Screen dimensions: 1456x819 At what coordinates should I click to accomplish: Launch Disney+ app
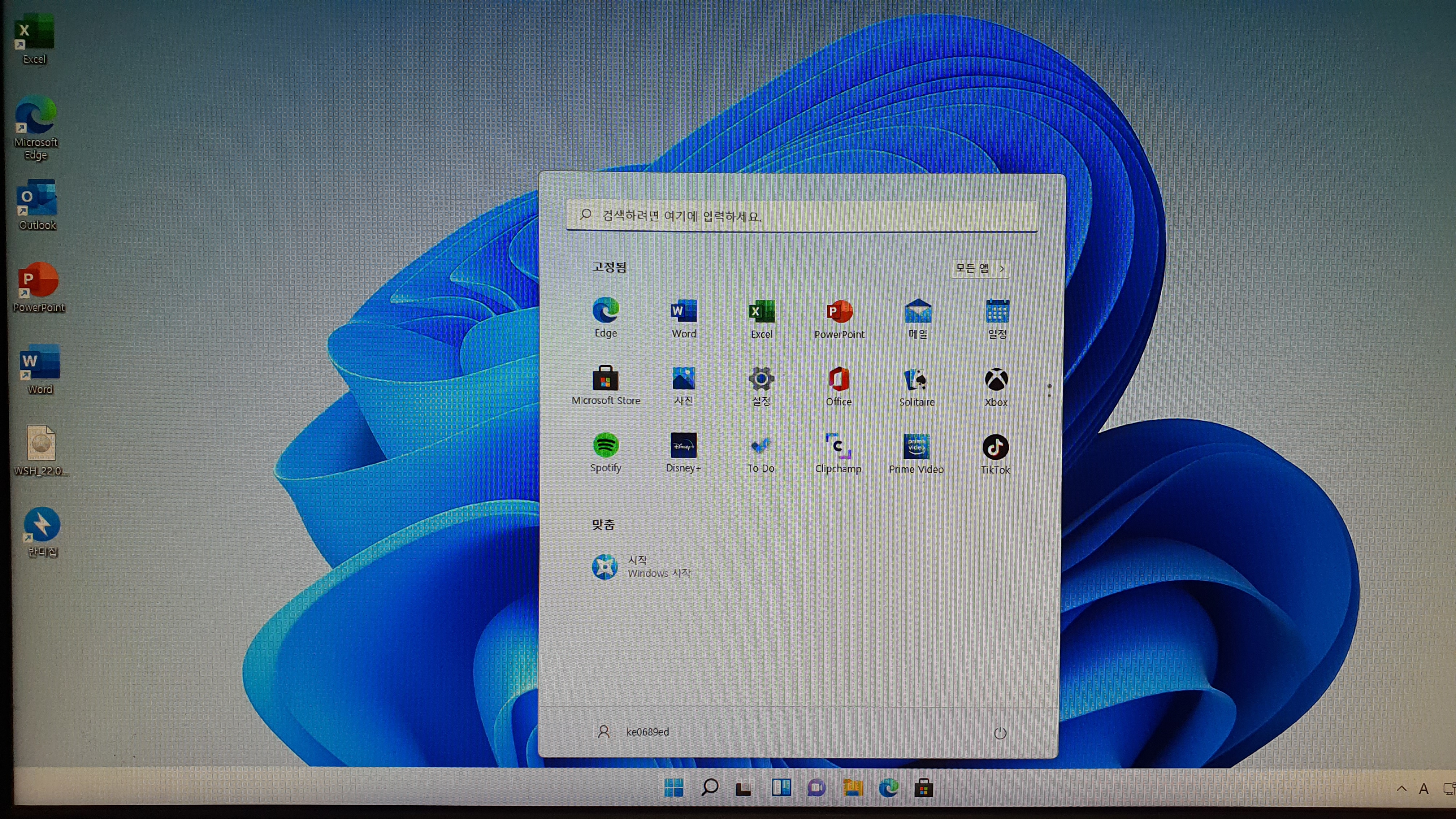(x=683, y=453)
